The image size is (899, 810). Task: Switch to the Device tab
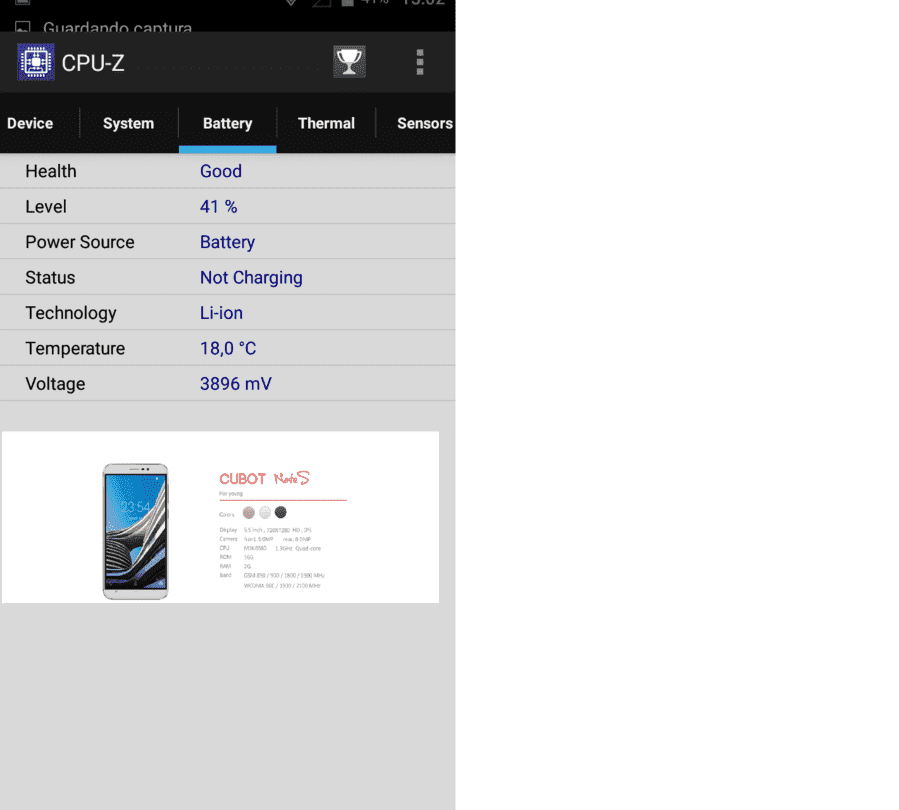click(30, 123)
